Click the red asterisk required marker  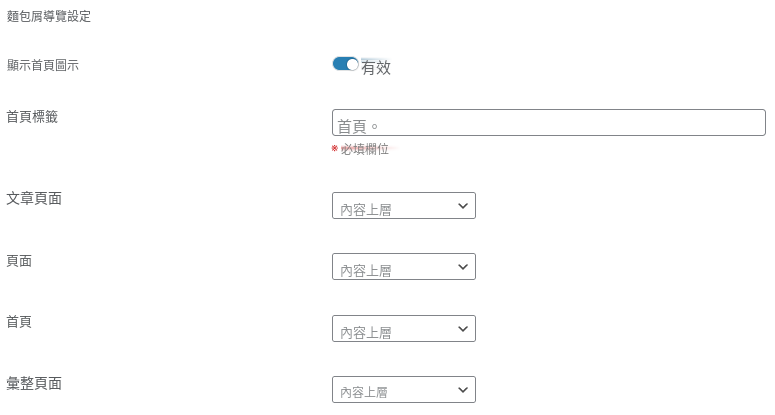click(335, 148)
